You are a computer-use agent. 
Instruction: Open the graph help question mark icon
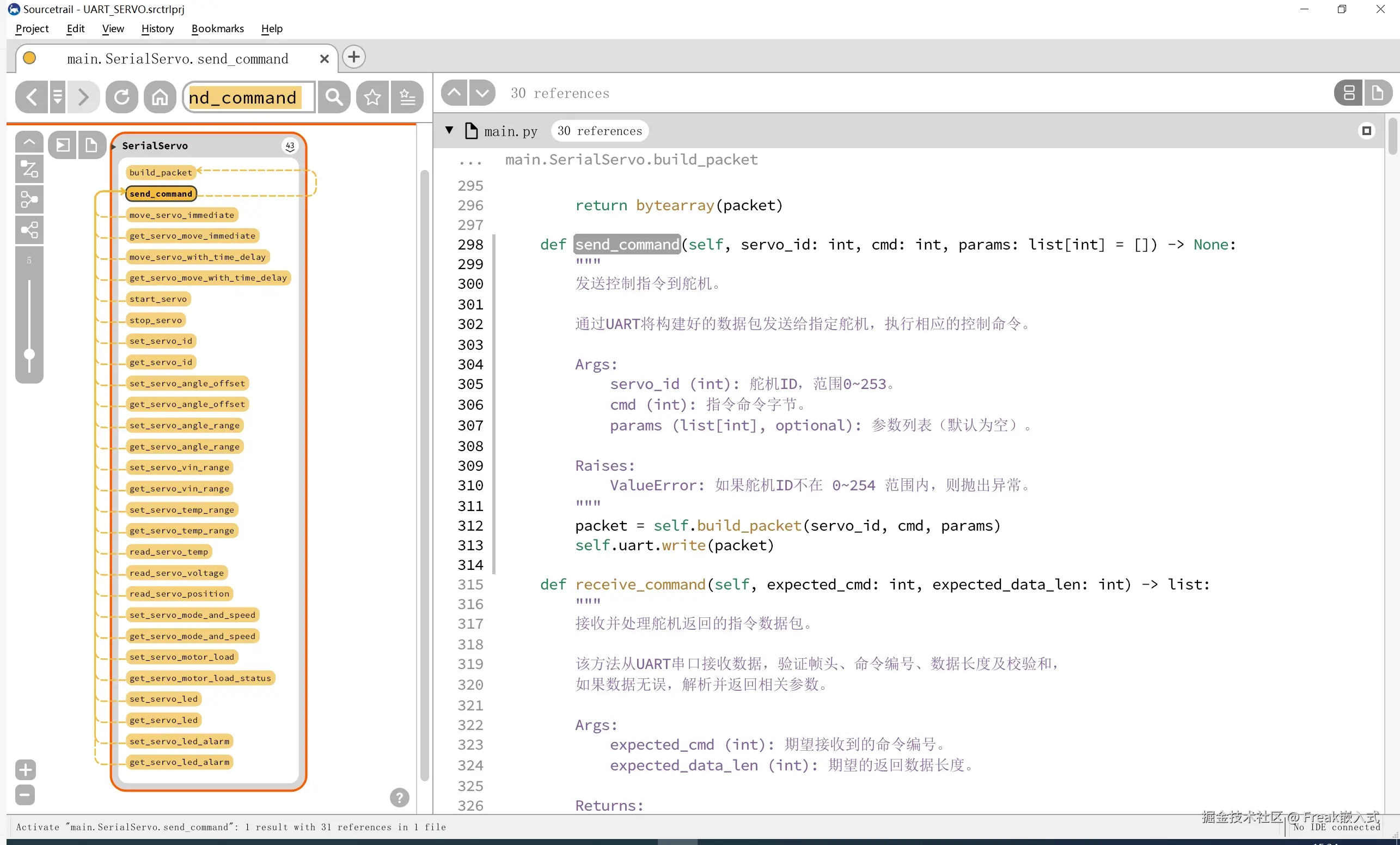click(400, 797)
